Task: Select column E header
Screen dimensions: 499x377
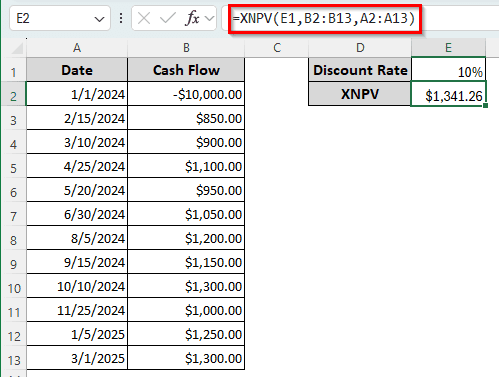Action: (448, 48)
